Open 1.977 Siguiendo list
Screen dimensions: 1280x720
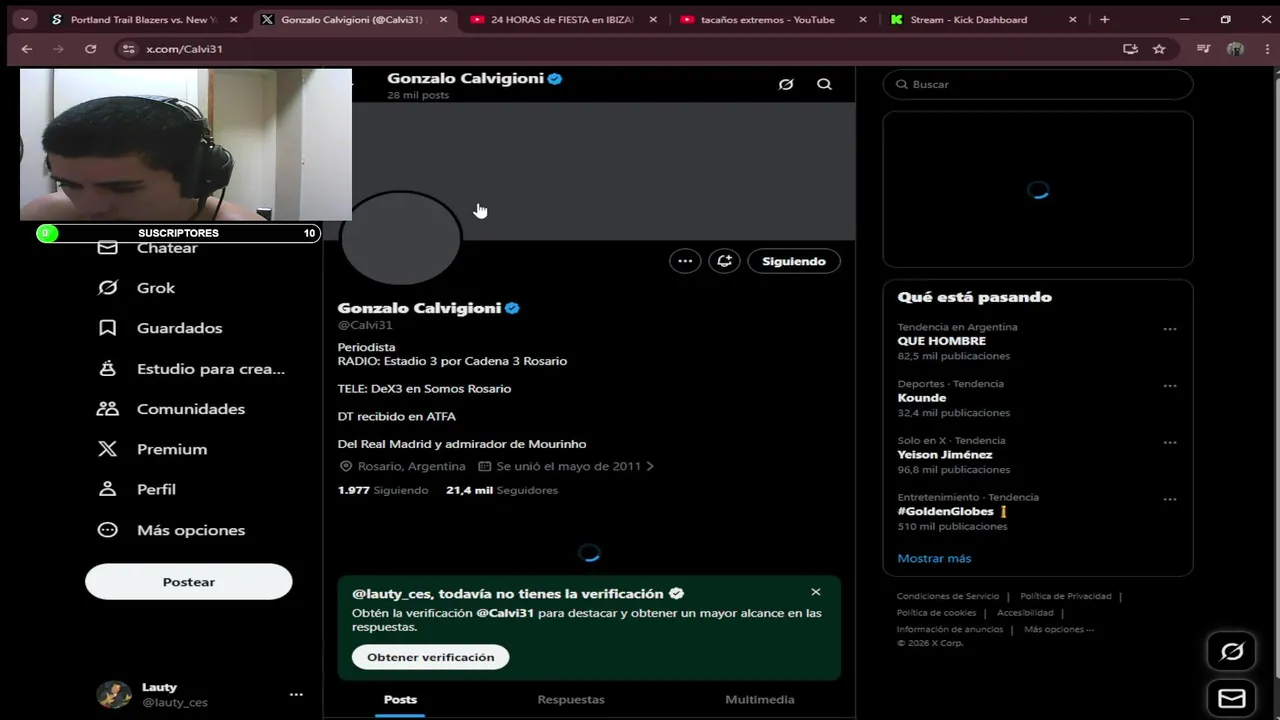[383, 490]
